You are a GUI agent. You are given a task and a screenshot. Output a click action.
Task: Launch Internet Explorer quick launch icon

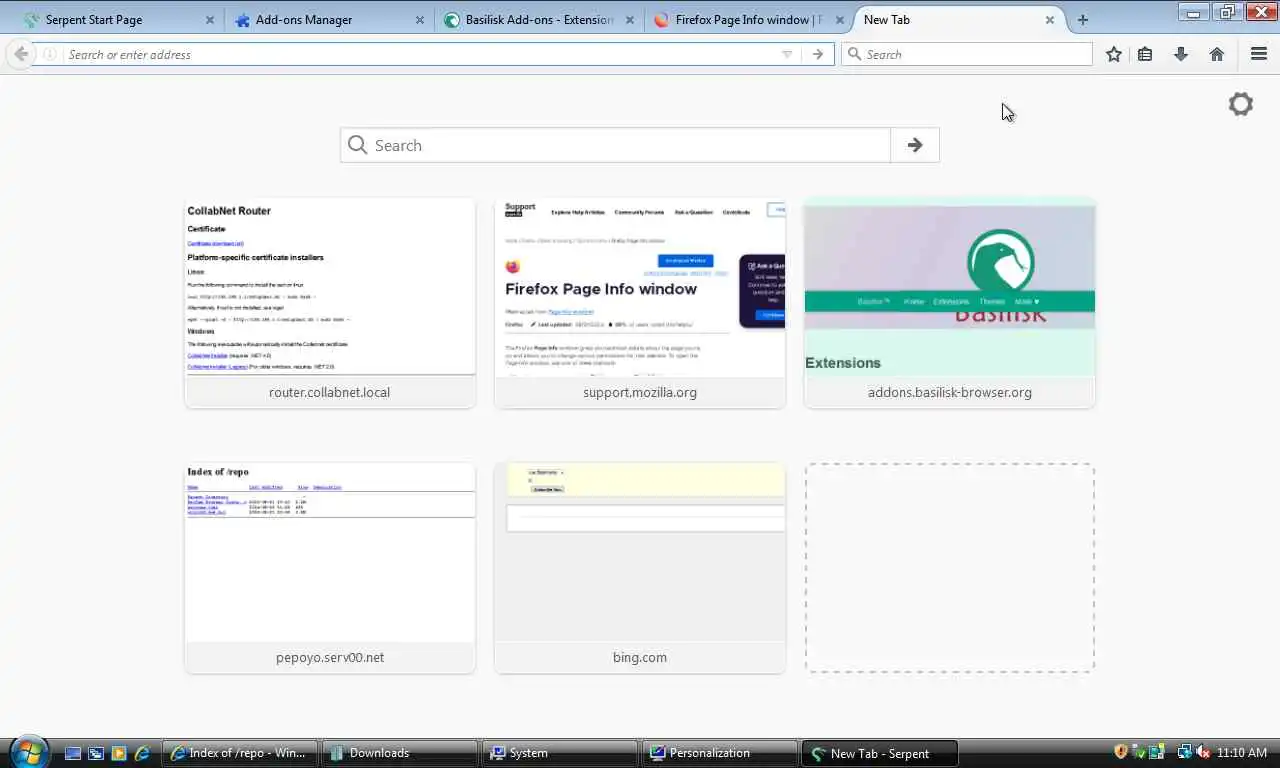tap(142, 753)
